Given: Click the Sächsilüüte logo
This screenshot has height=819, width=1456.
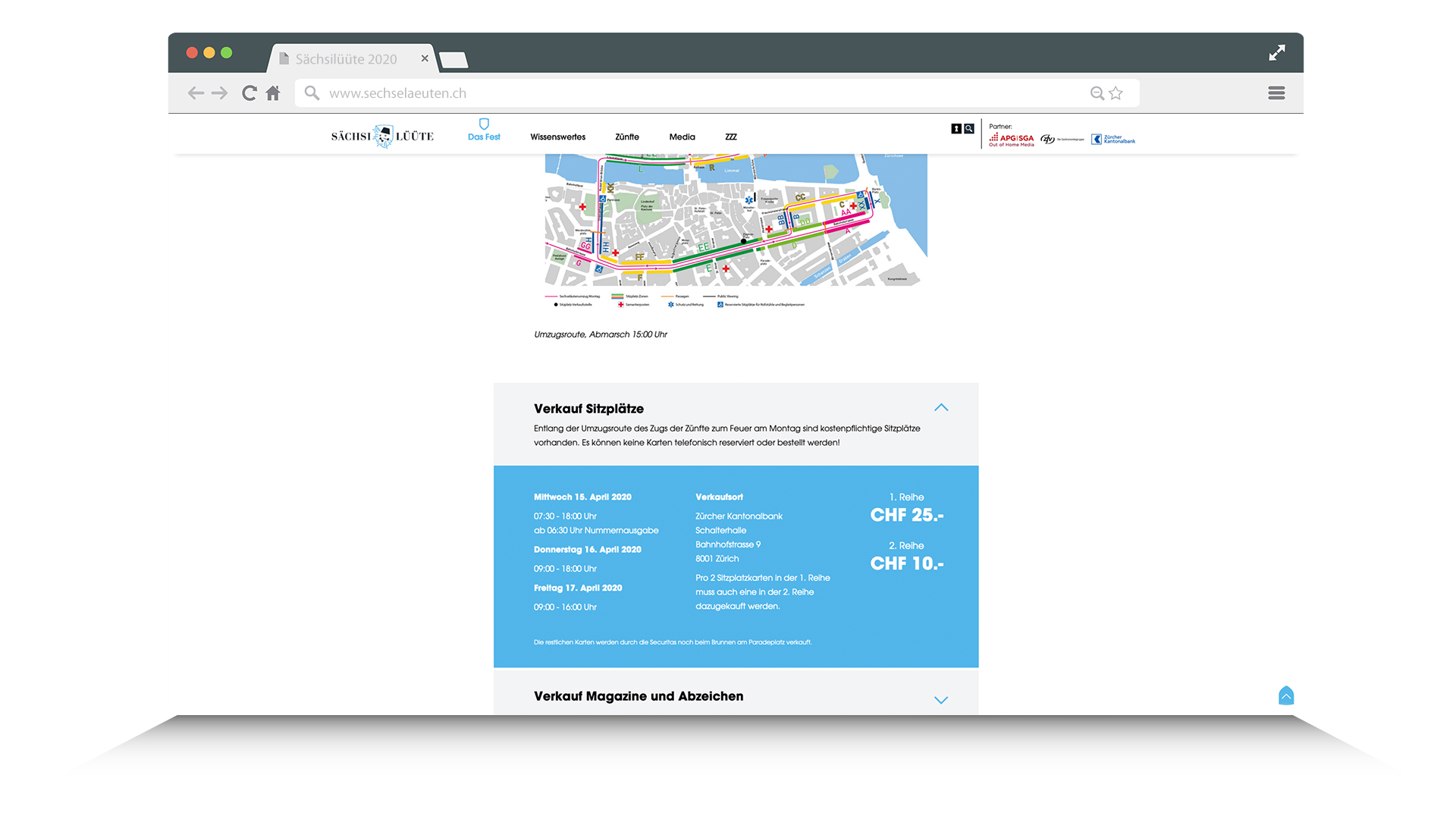Looking at the screenshot, I should tap(382, 136).
